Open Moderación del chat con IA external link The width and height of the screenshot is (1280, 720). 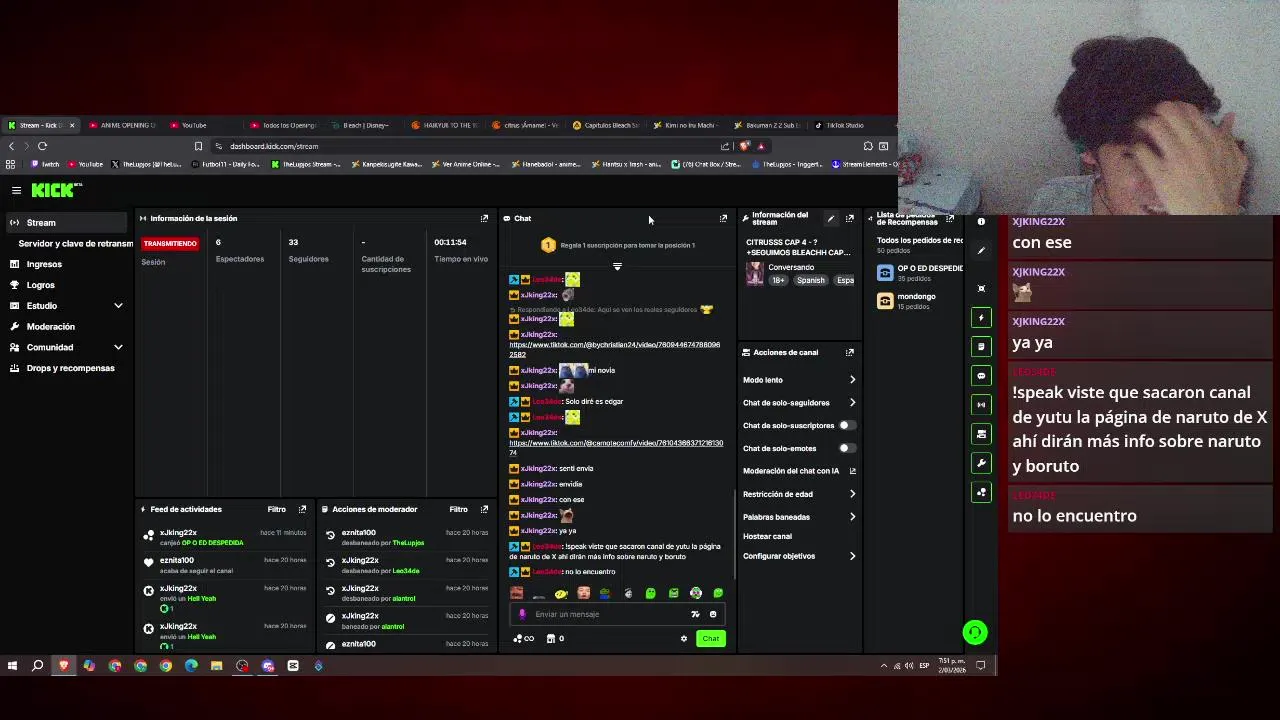[852, 471]
